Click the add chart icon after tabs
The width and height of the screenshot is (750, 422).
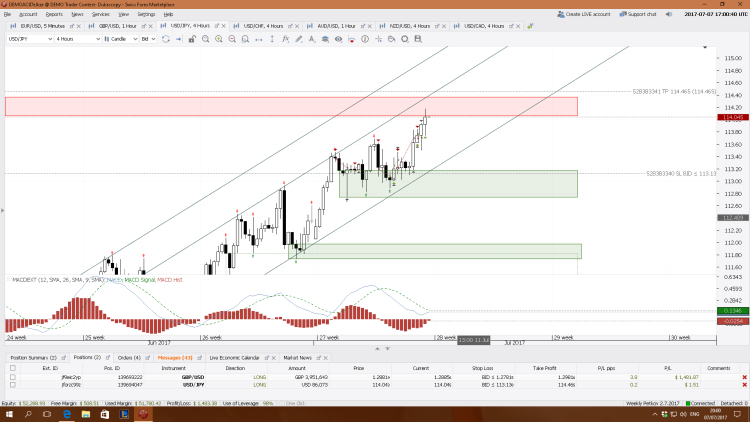point(529,26)
